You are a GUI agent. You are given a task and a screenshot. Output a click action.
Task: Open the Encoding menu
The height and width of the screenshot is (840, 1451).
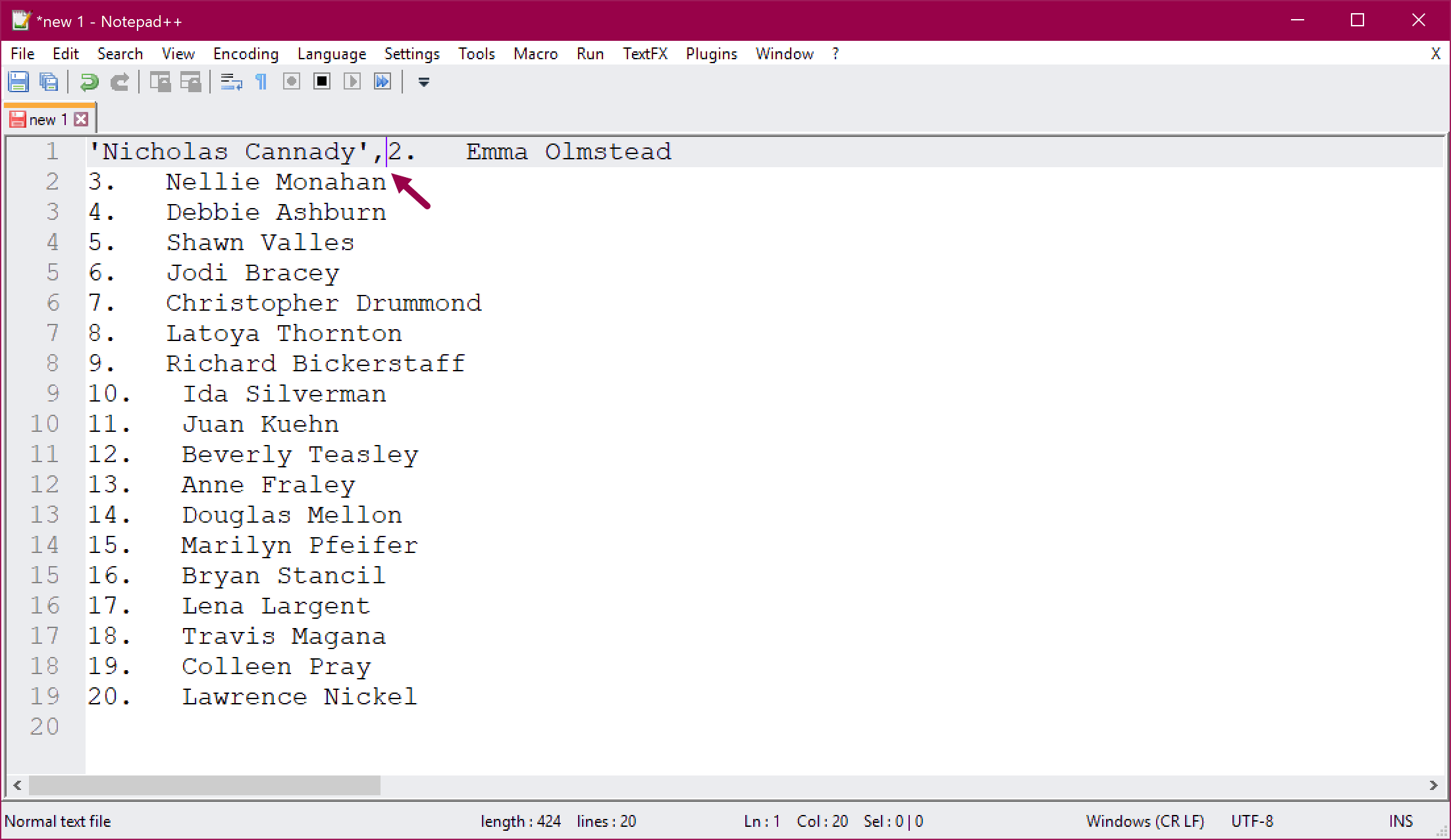(x=246, y=54)
